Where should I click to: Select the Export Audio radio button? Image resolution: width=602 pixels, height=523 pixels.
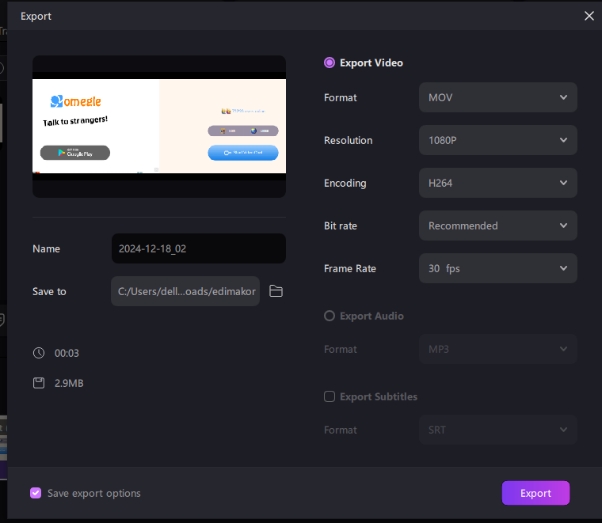coord(329,316)
